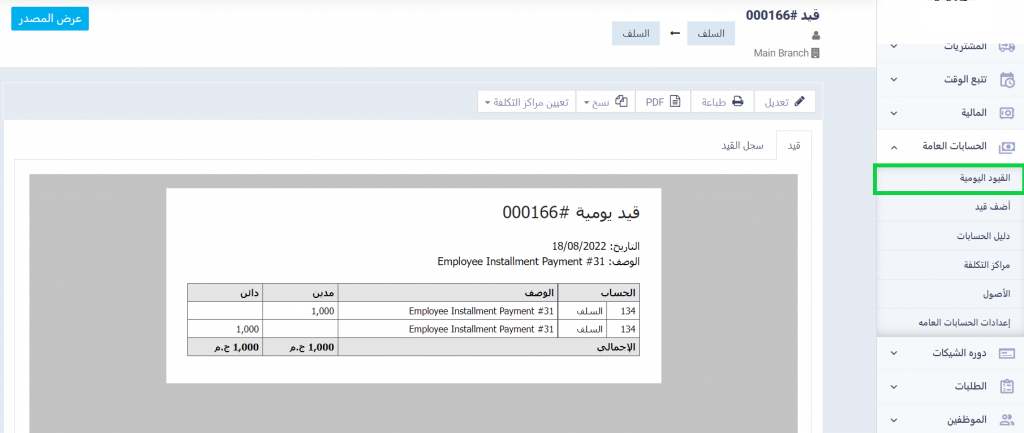Image resolution: width=1024 pixels, height=433 pixels.
Task: Expand the المالية section chevron
Action: pyautogui.click(x=893, y=113)
